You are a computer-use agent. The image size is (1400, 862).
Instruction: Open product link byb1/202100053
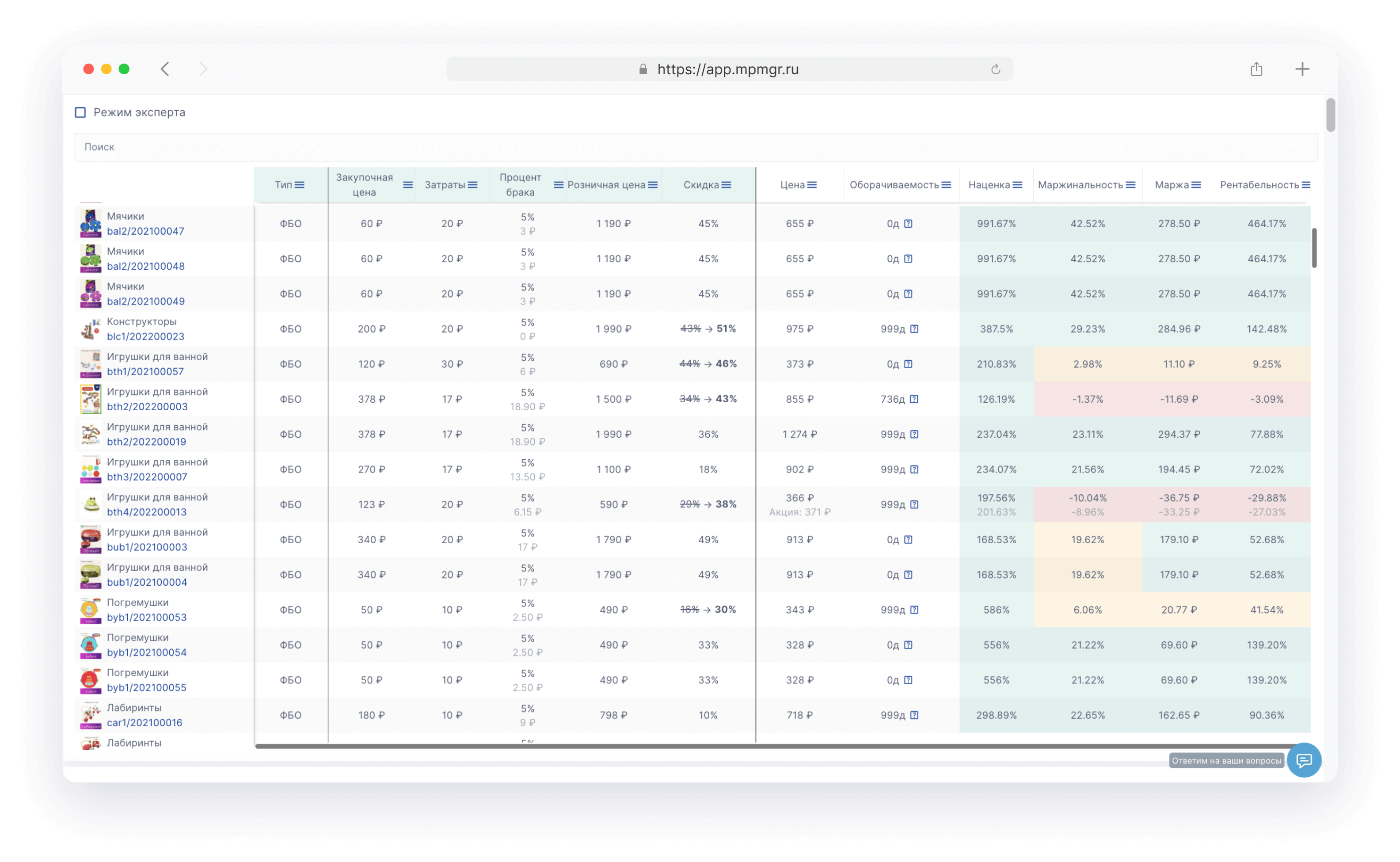point(146,617)
